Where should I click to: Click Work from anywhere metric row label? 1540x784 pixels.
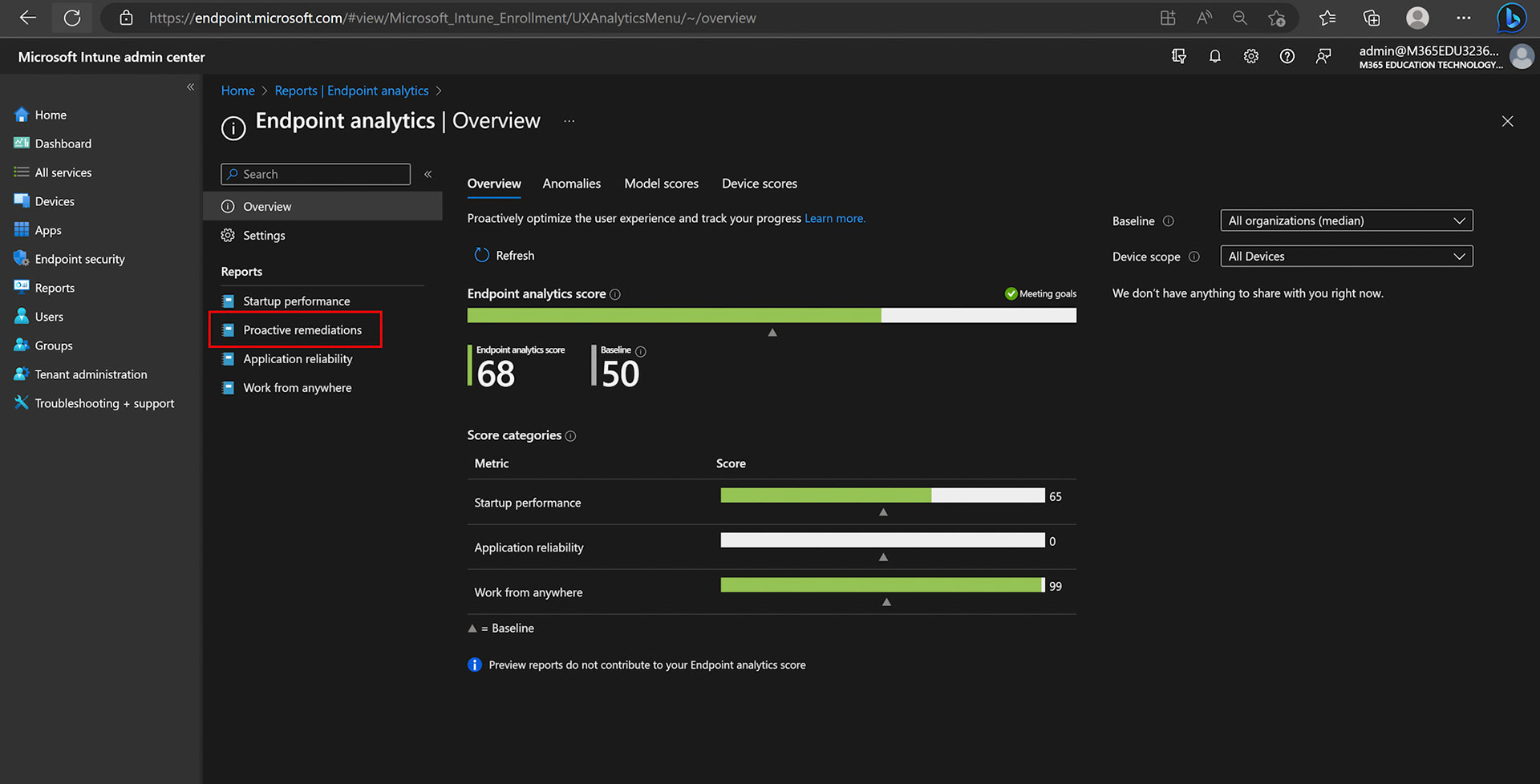pyautogui.click(x=529, y=592)
